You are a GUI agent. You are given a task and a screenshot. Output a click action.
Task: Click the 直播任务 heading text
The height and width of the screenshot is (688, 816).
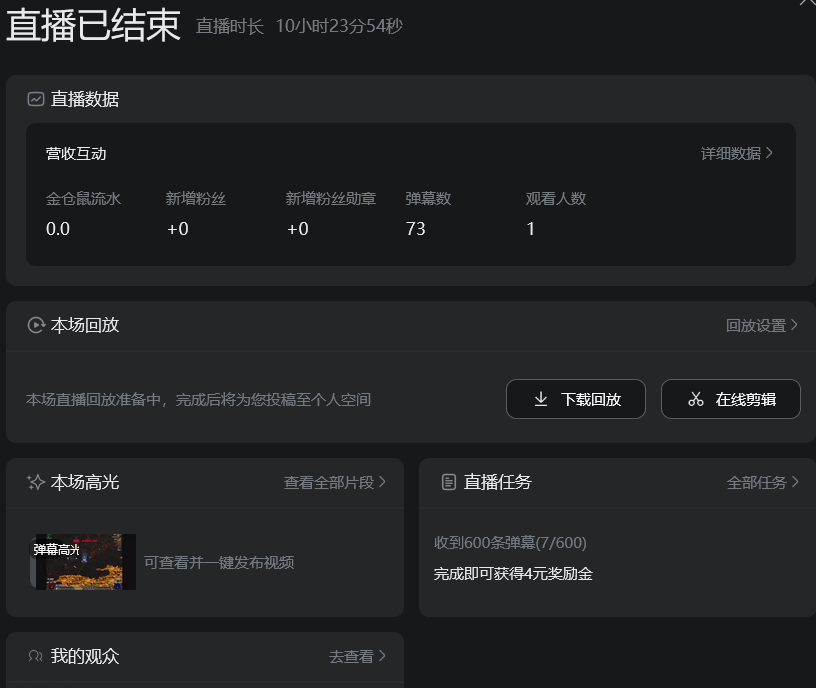tap(498, 482)
